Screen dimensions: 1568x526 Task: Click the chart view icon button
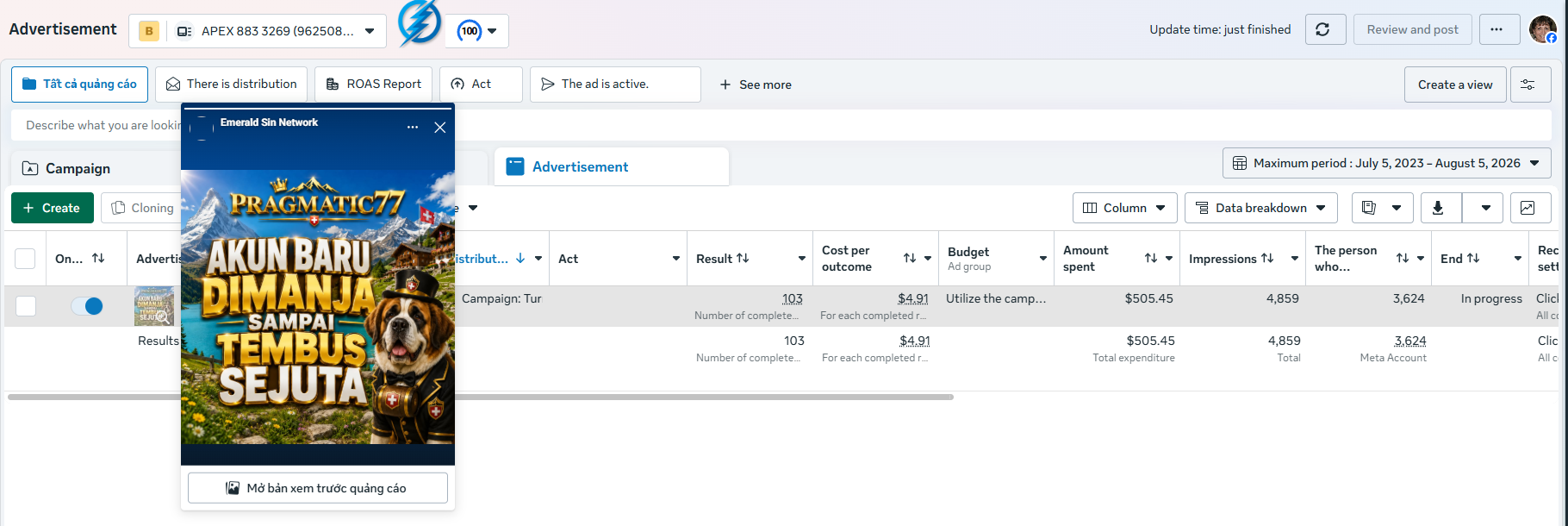[x=1530, y=208]
